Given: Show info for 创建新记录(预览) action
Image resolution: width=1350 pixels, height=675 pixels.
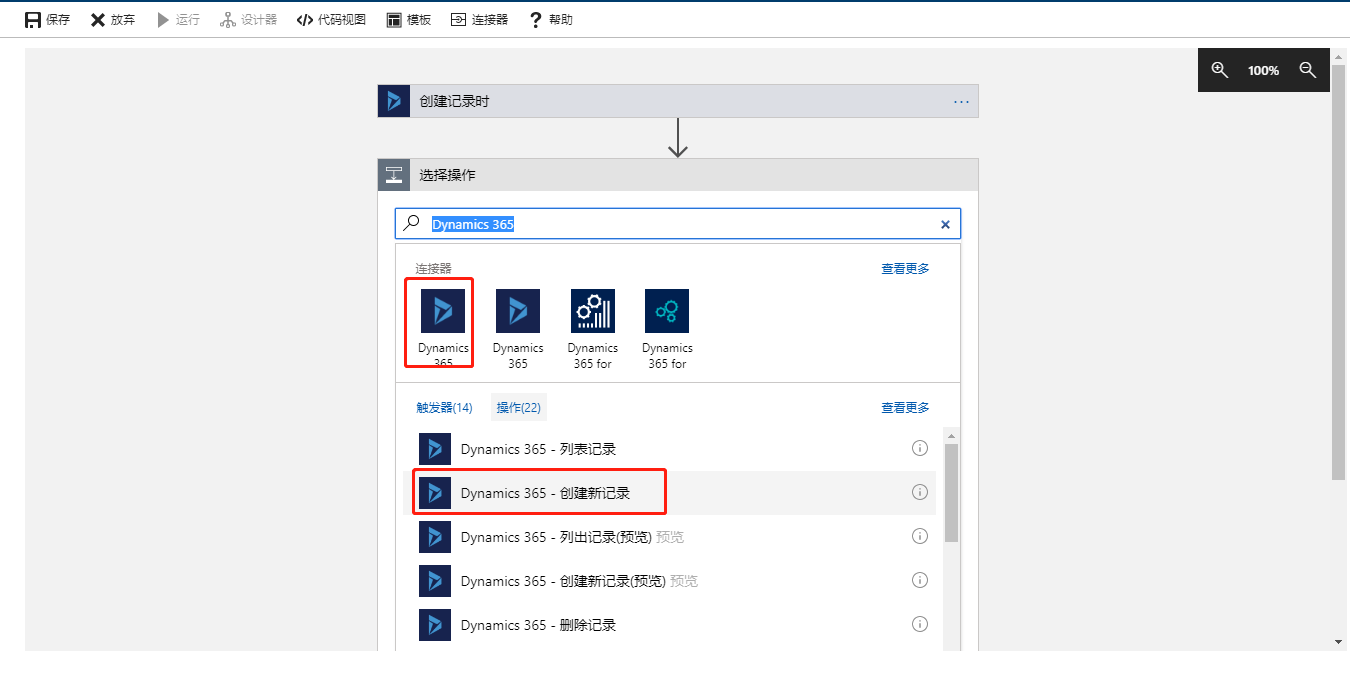Looking at the screenshot, I should click(920, 580).
